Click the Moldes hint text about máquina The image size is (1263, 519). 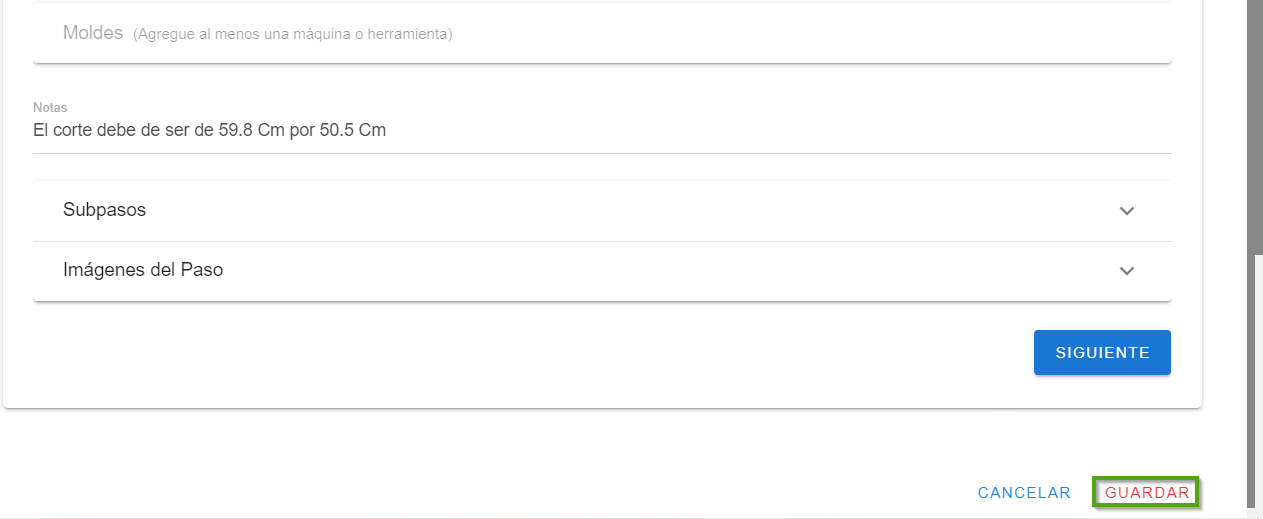(x=293, y=34)
